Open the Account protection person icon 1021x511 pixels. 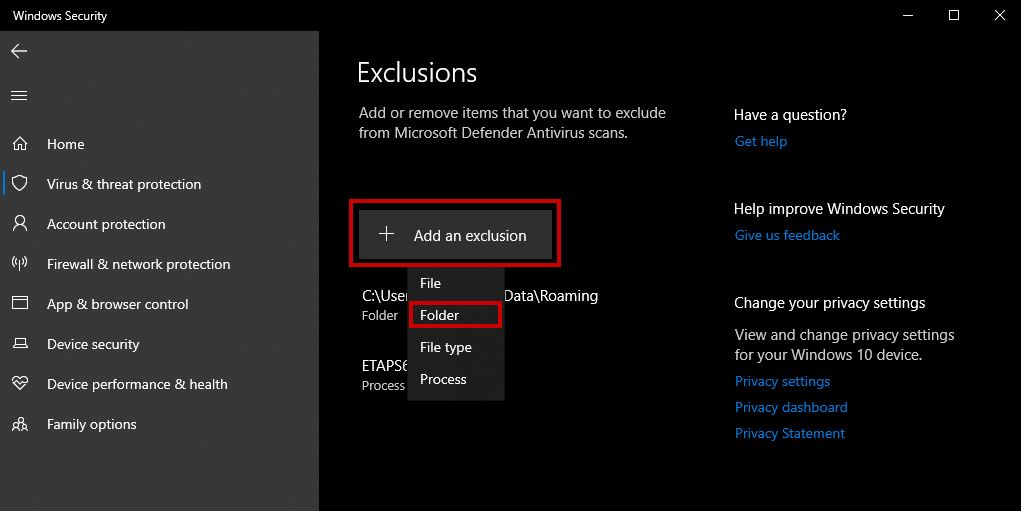19,224
